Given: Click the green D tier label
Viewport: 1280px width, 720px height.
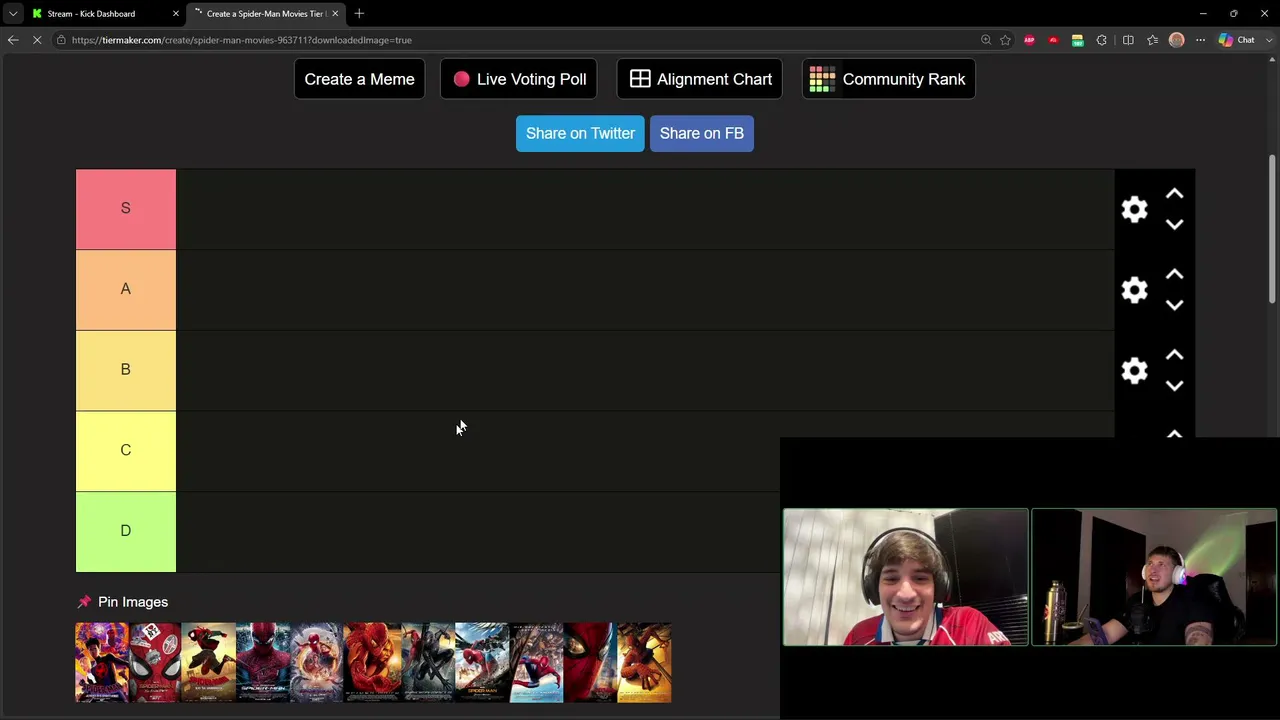Looking at the screenshot, I should pos(126,532).
